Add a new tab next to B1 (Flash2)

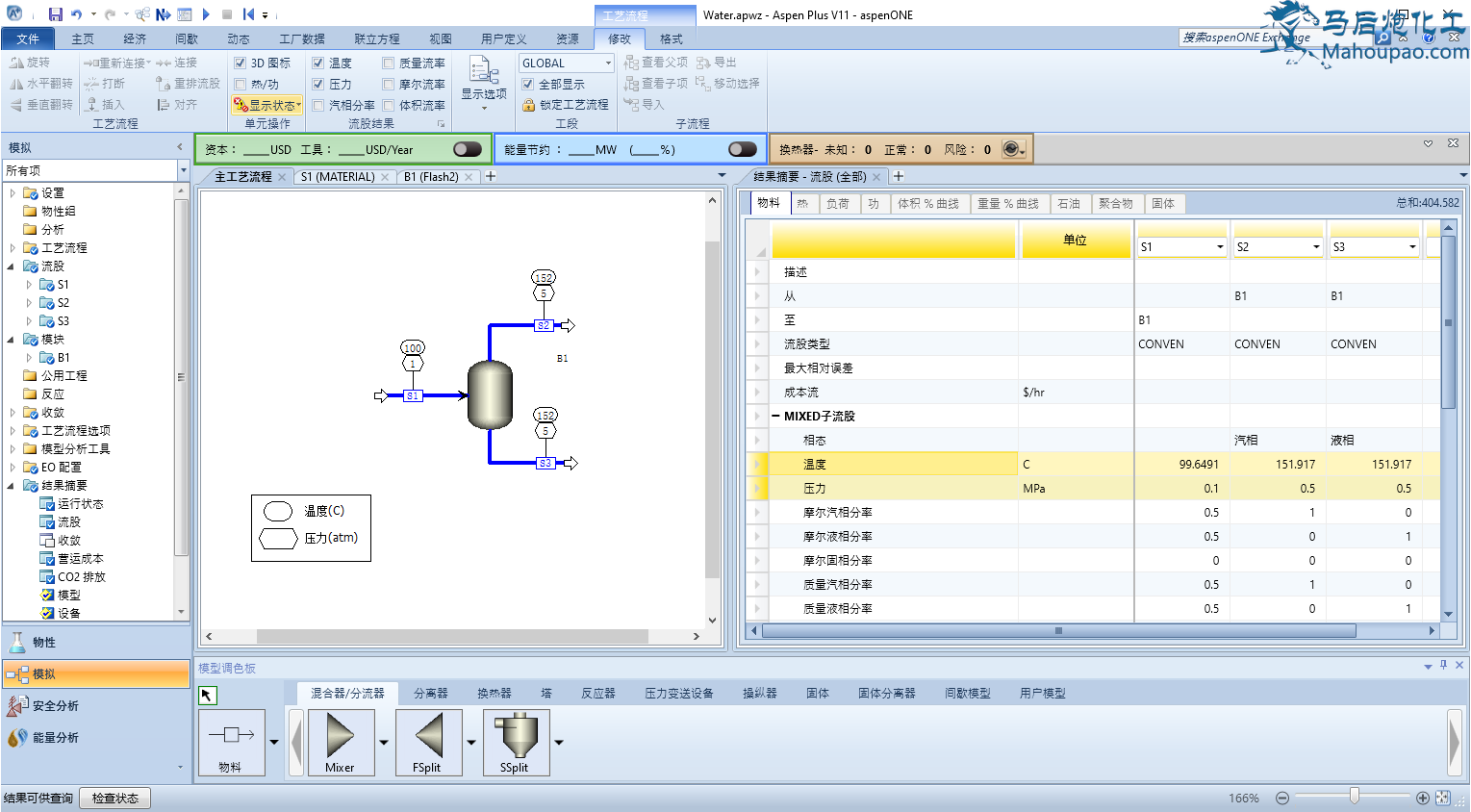coord(491,176)
